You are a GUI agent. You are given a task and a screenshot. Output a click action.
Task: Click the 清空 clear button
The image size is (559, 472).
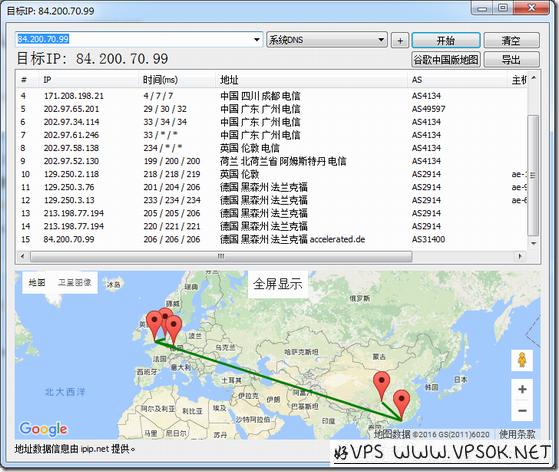pos(511,40)
